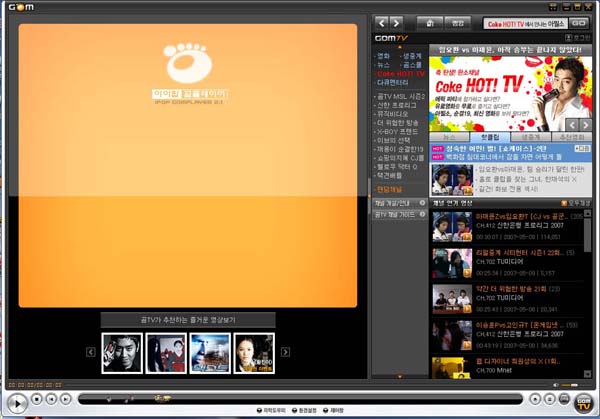
Task: Go forward in the GOM TV browser
Action: coord(396,23)
